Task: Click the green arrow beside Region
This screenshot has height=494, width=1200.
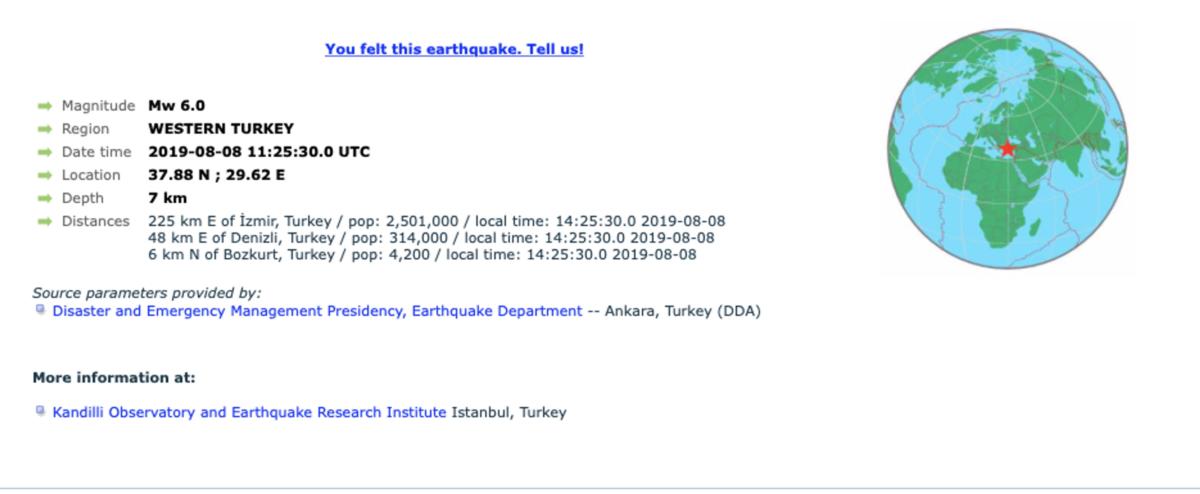Action: [44, 129]
